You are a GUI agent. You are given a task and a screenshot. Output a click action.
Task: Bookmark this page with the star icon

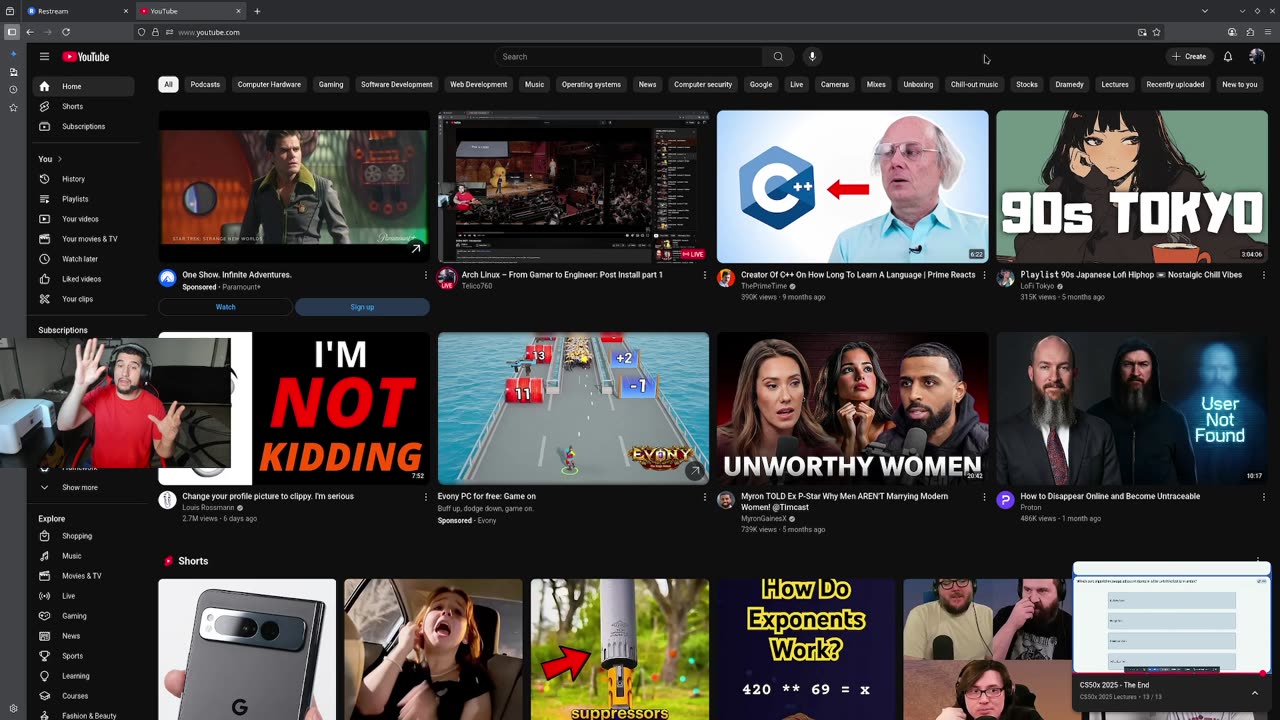pyautogui.click(x=1157, y=32)
